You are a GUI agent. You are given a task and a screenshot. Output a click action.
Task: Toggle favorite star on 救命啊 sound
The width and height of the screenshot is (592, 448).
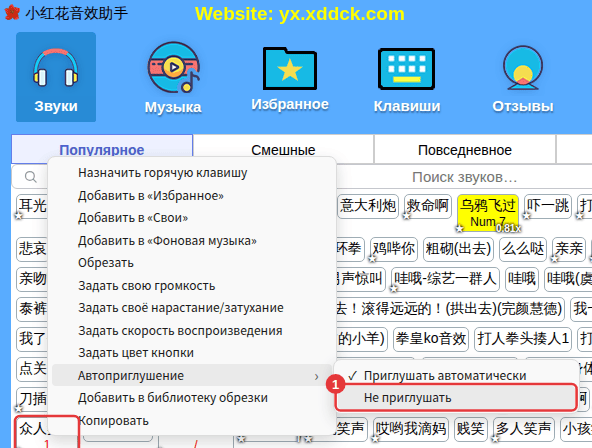[x=406, y=216]
